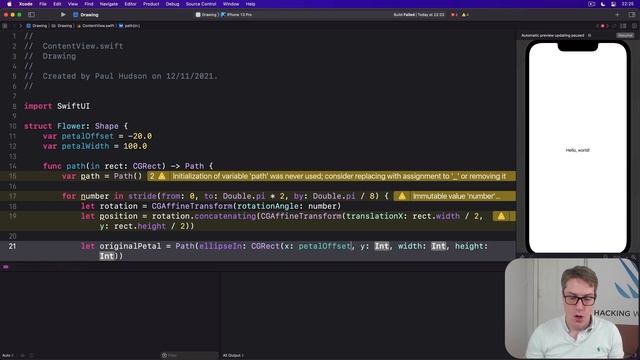
Task: Open the Product menu
Action: pos(151,4)
